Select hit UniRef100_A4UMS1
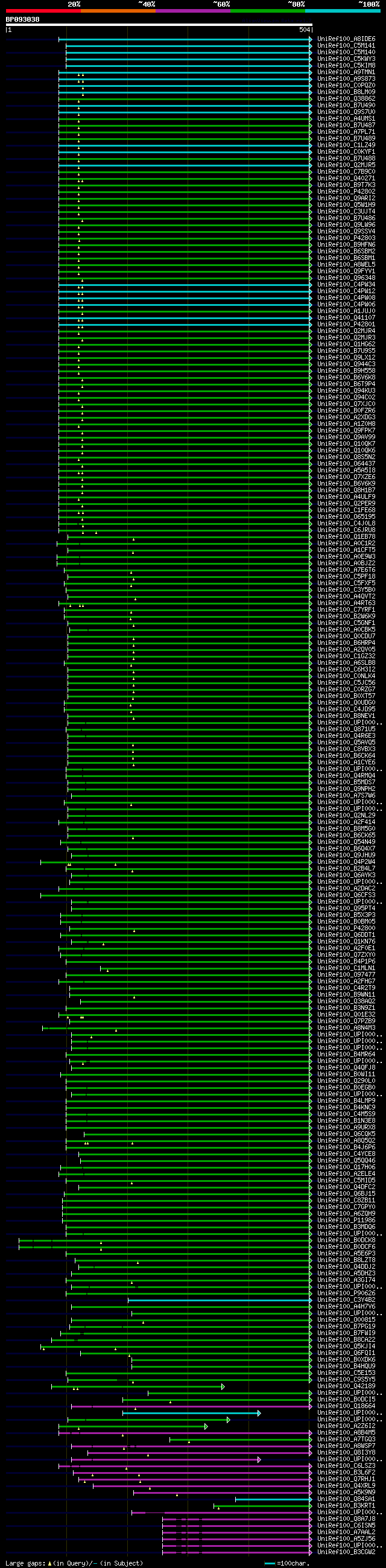Viewport: 386px width, 1568px height. 346,119
